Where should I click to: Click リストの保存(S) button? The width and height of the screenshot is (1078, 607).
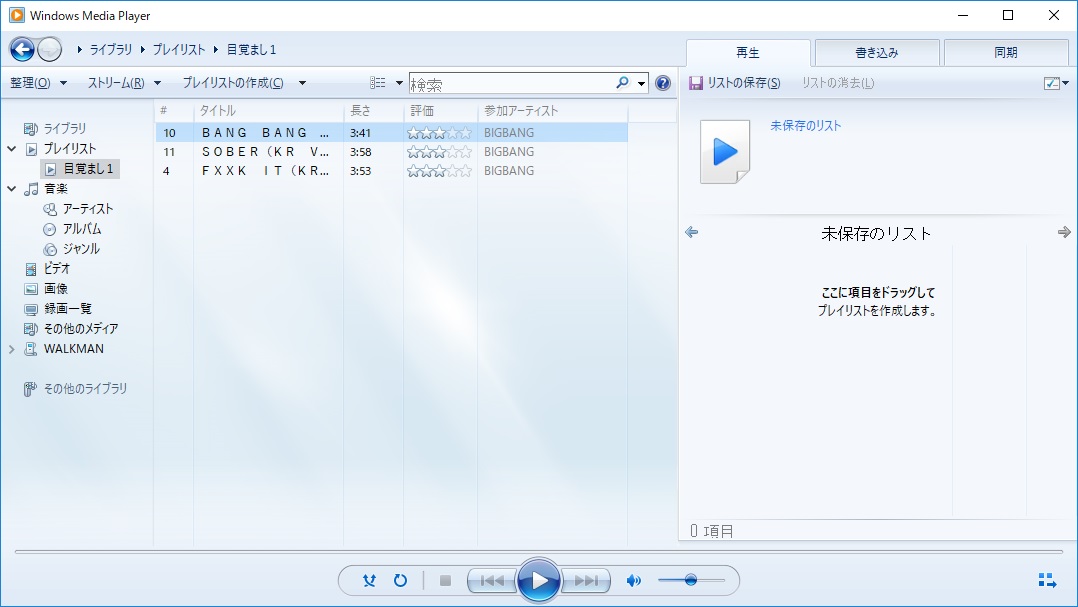(x=735, y=83)
